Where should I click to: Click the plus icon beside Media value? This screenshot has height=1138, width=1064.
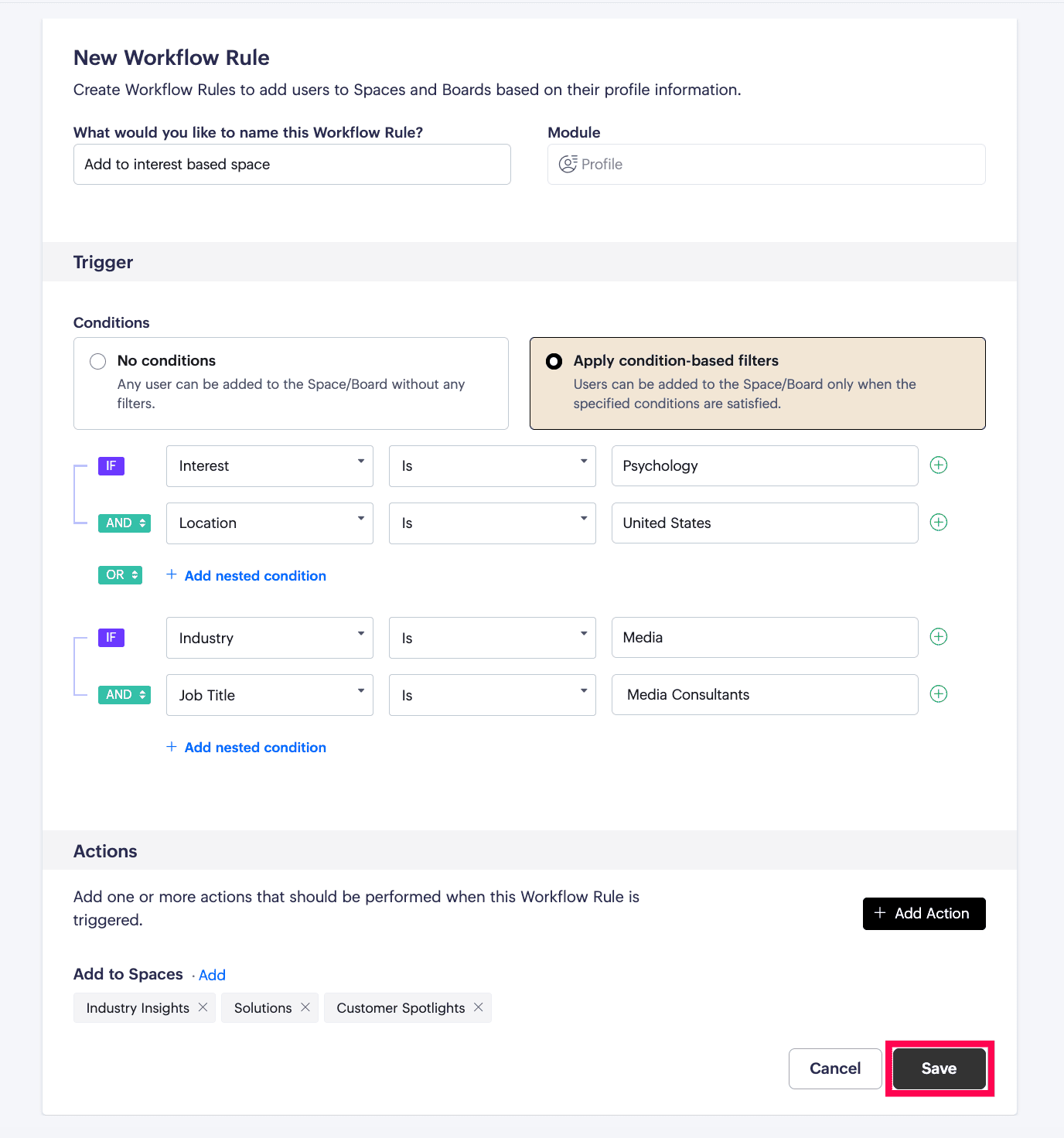pos(939,637)
